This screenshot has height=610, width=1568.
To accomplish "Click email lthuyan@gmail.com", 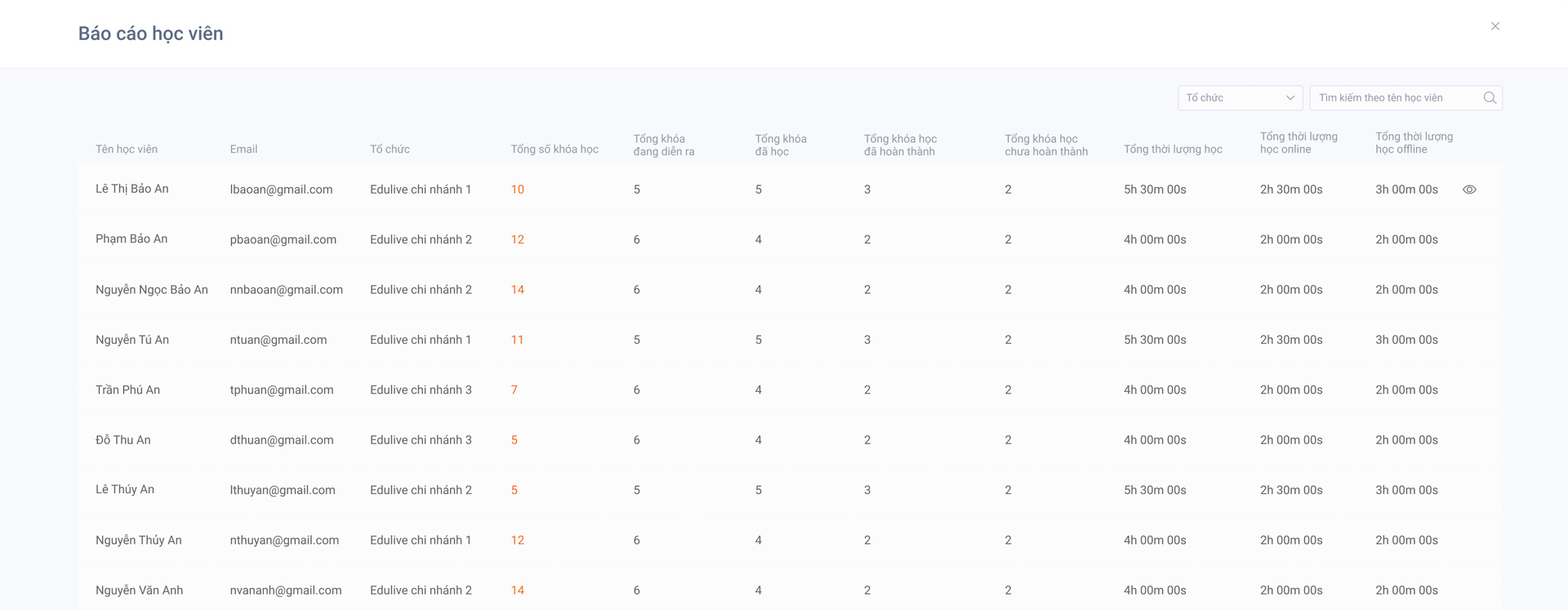I will (283, 490).
